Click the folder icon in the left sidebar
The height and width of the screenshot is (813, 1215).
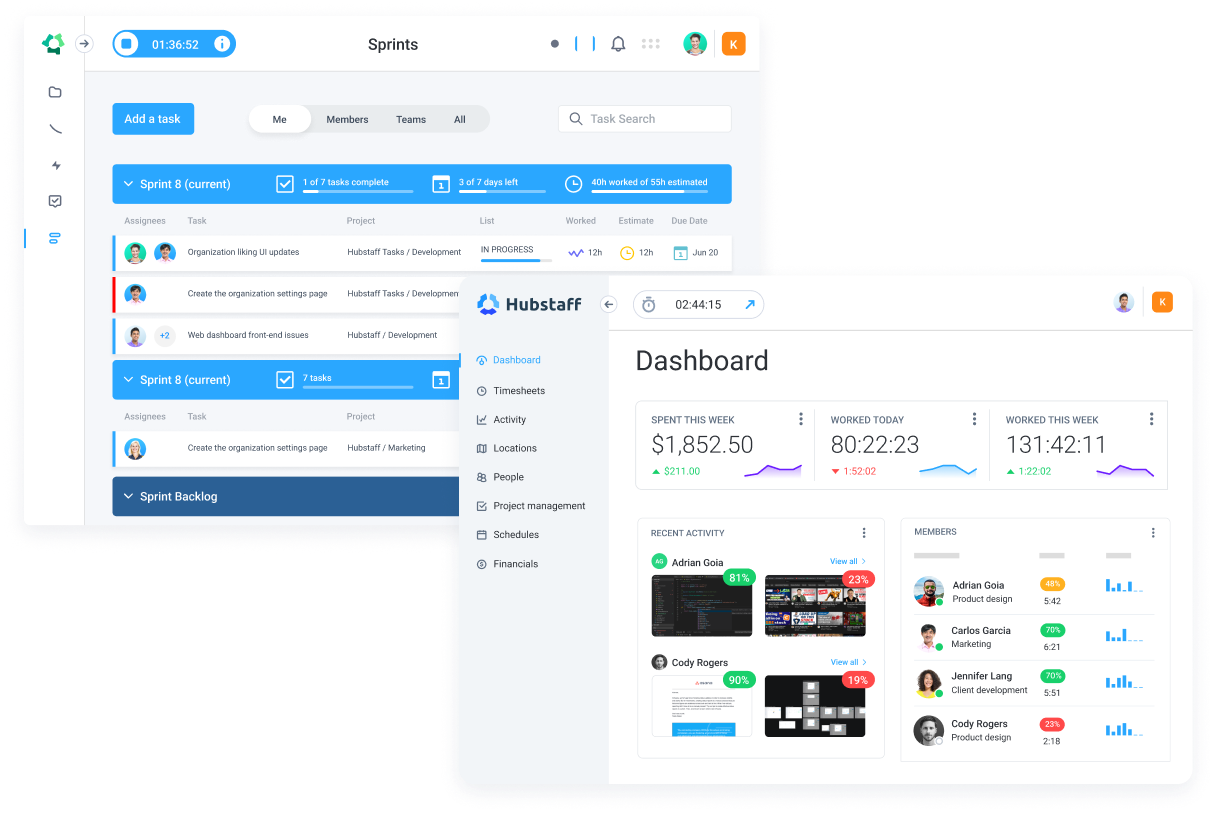tap(55, 91)
